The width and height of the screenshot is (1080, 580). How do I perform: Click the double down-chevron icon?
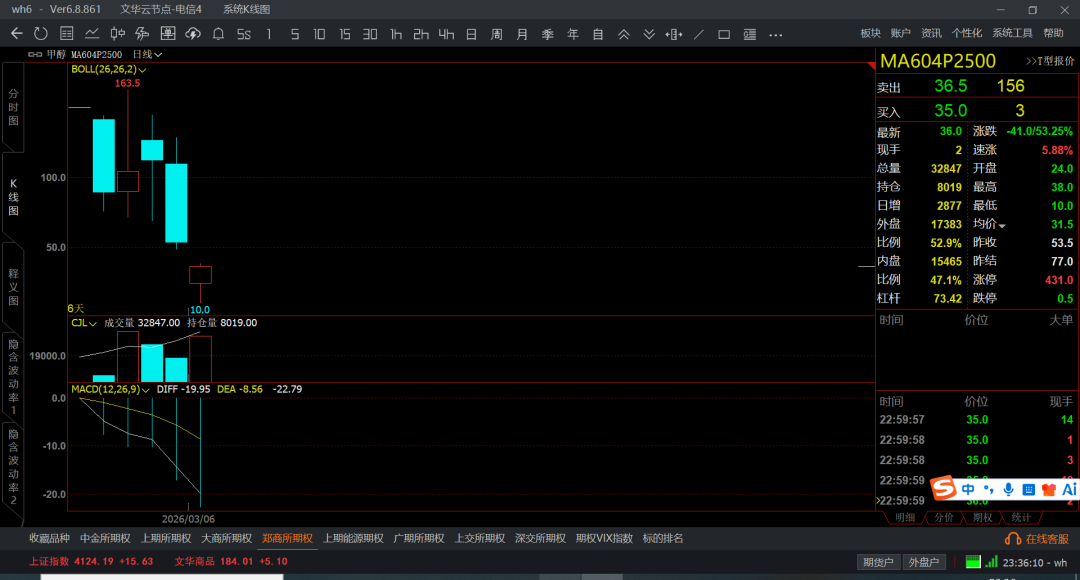(x=649, y=34)
